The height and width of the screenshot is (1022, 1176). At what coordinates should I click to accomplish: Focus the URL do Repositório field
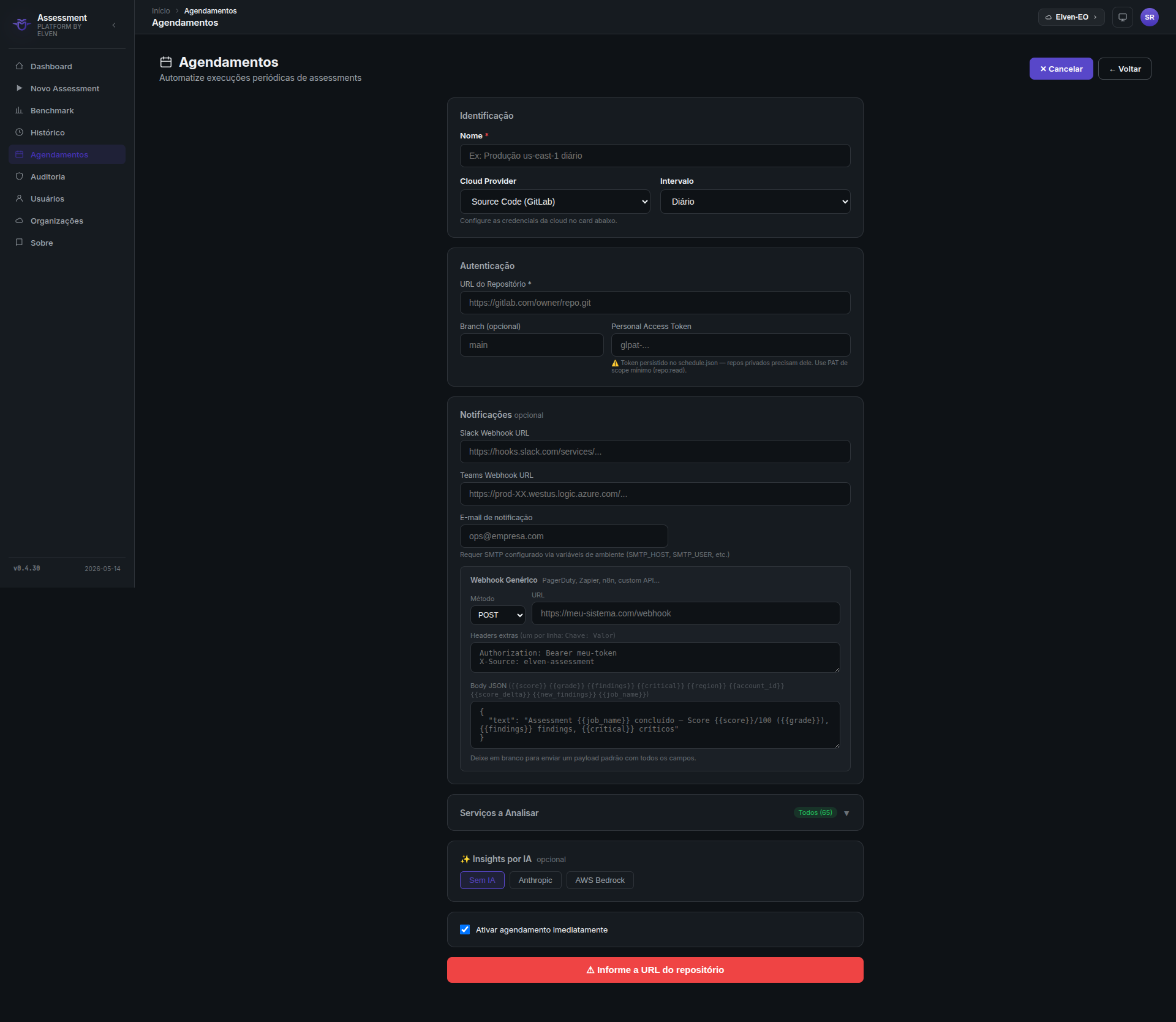(x=655, y=303)
